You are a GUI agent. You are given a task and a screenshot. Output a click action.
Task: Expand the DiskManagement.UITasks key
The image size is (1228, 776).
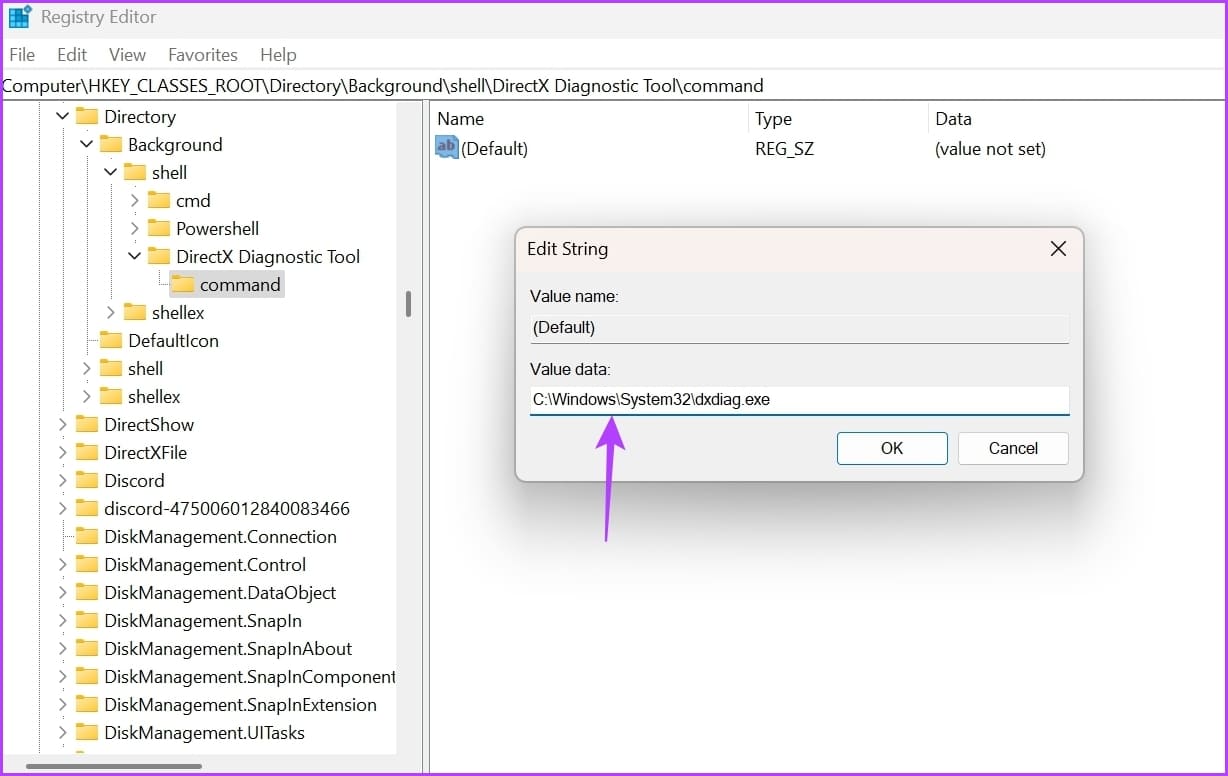coord(63,733)
